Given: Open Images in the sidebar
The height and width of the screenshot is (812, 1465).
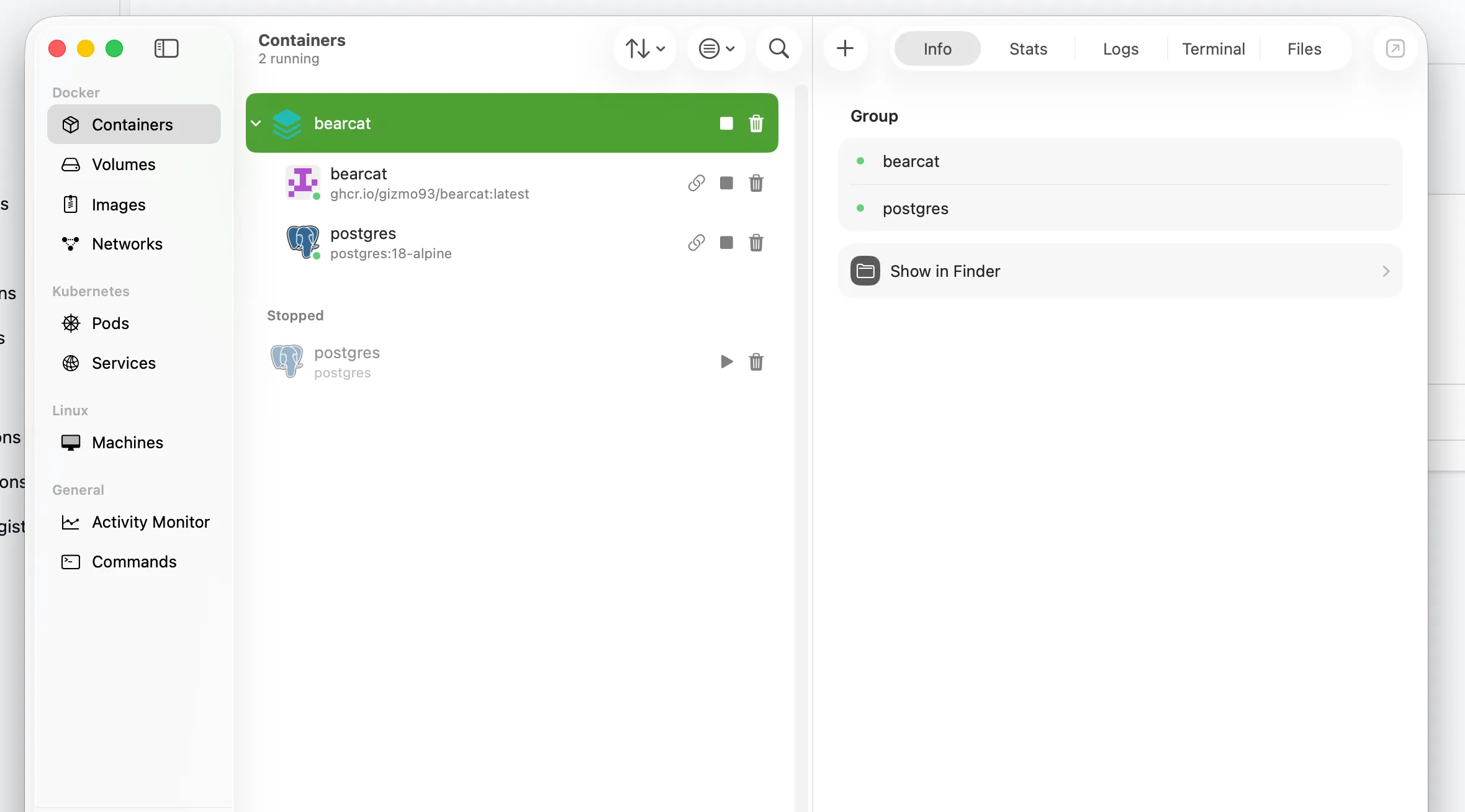Looking at the screenshot, I should click(x=134, y=204).
